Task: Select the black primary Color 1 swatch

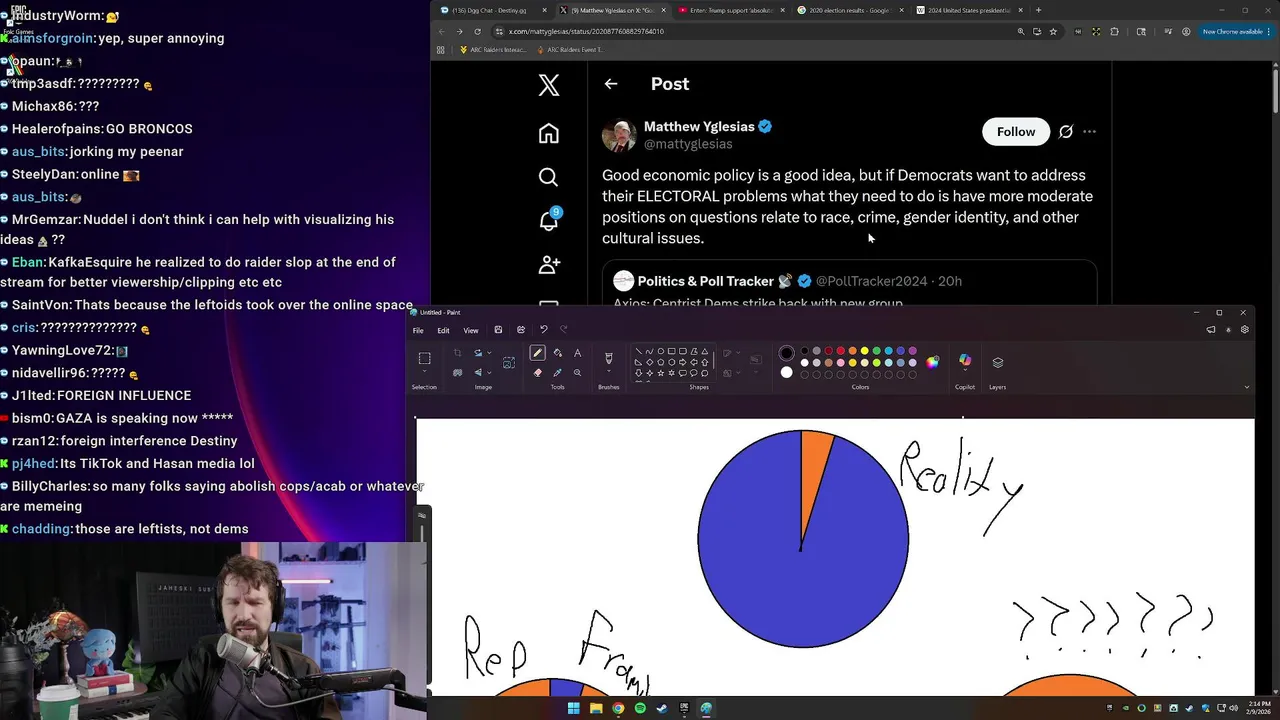Action: click(x=786, y=352)
